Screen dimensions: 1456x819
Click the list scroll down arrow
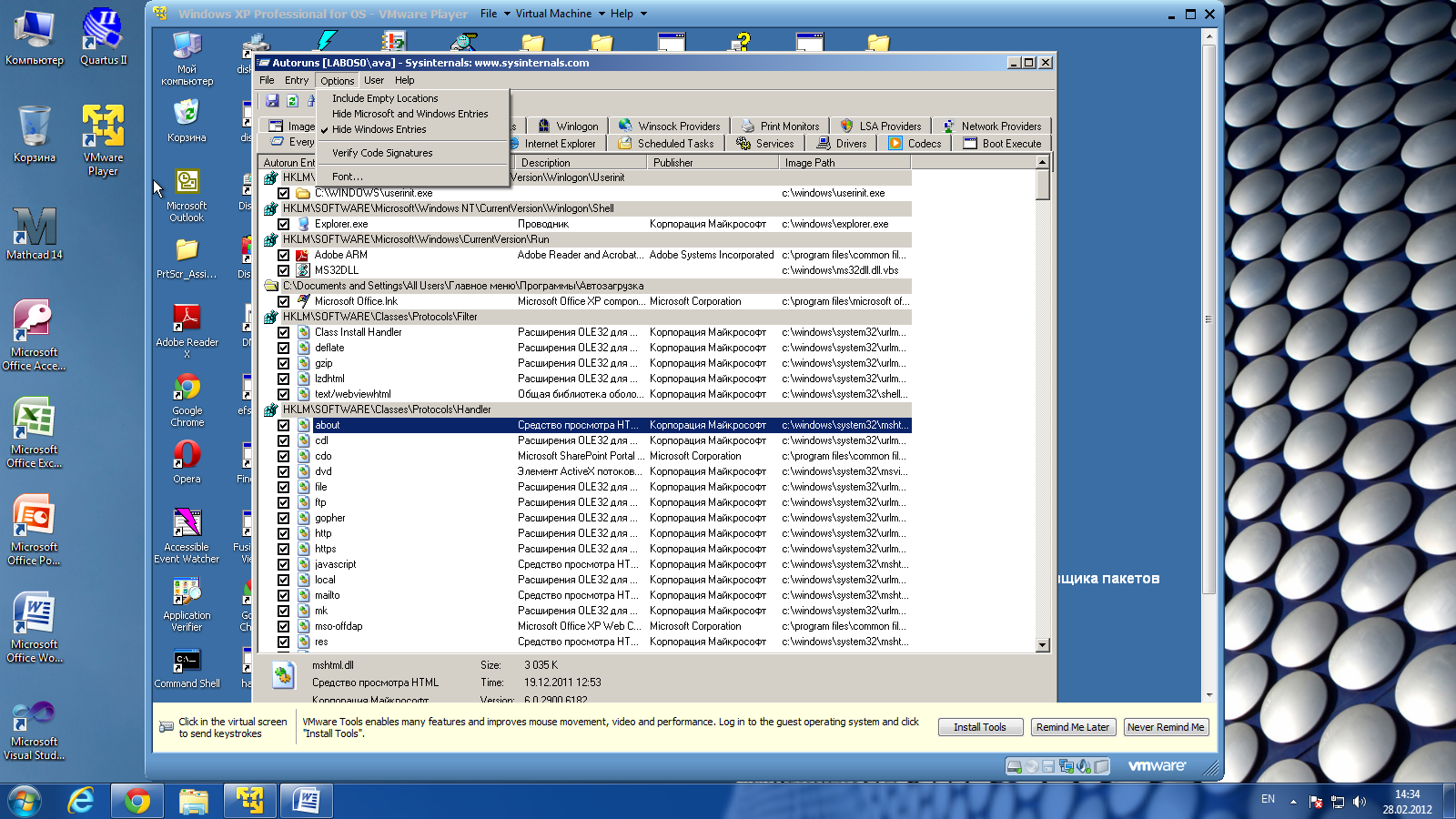1043,645
